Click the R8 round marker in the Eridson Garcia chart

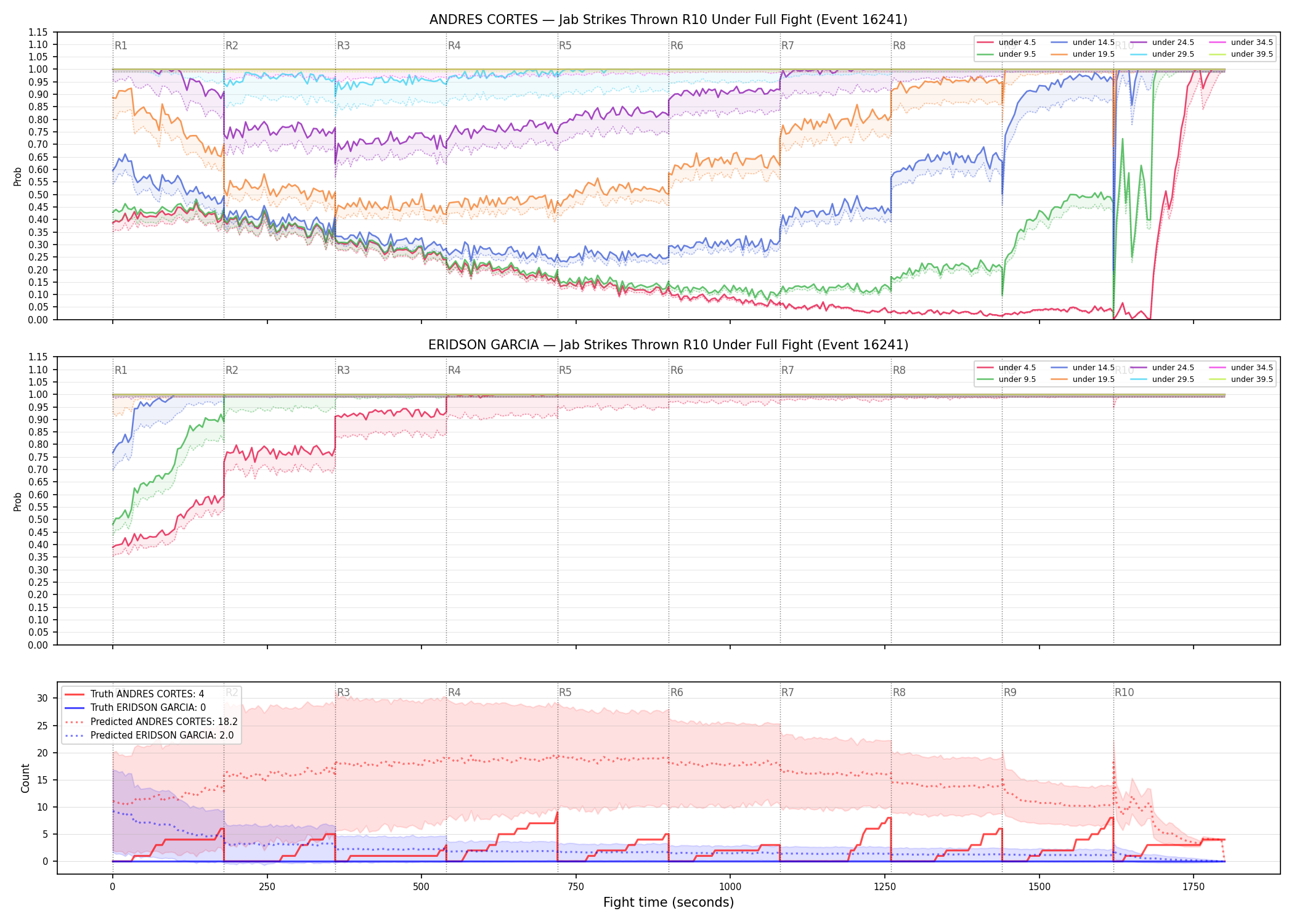[x=899, y=370]
